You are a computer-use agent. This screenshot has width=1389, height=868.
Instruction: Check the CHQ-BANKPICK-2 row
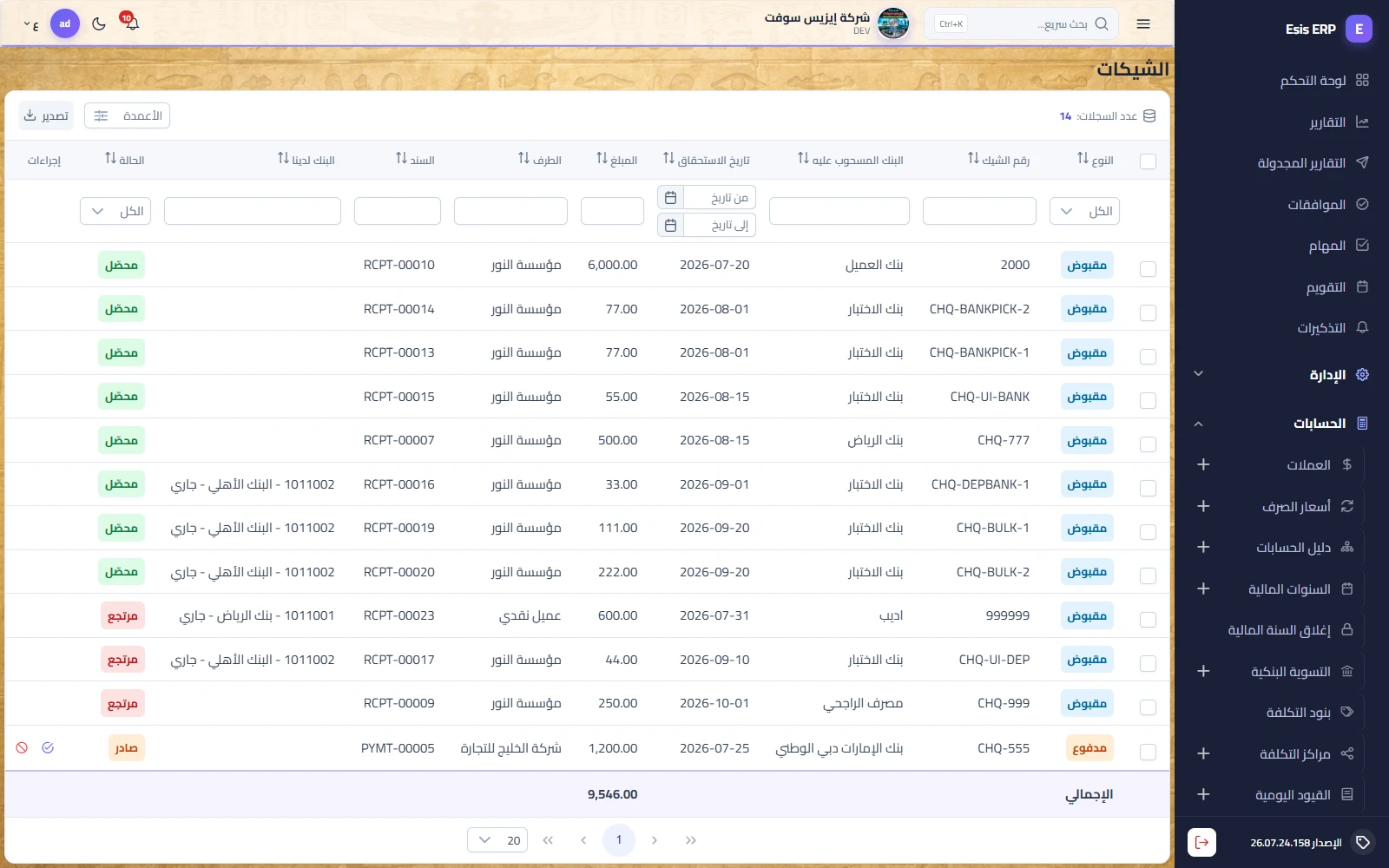(1148, 312)
